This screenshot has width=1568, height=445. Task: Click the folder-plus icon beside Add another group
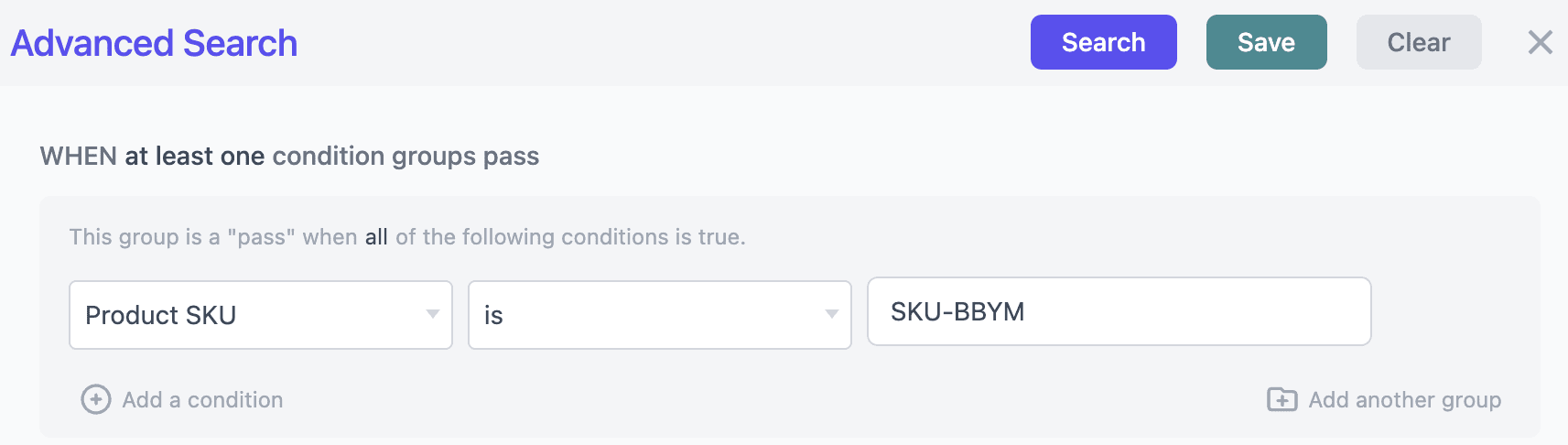coord(1281,400)
